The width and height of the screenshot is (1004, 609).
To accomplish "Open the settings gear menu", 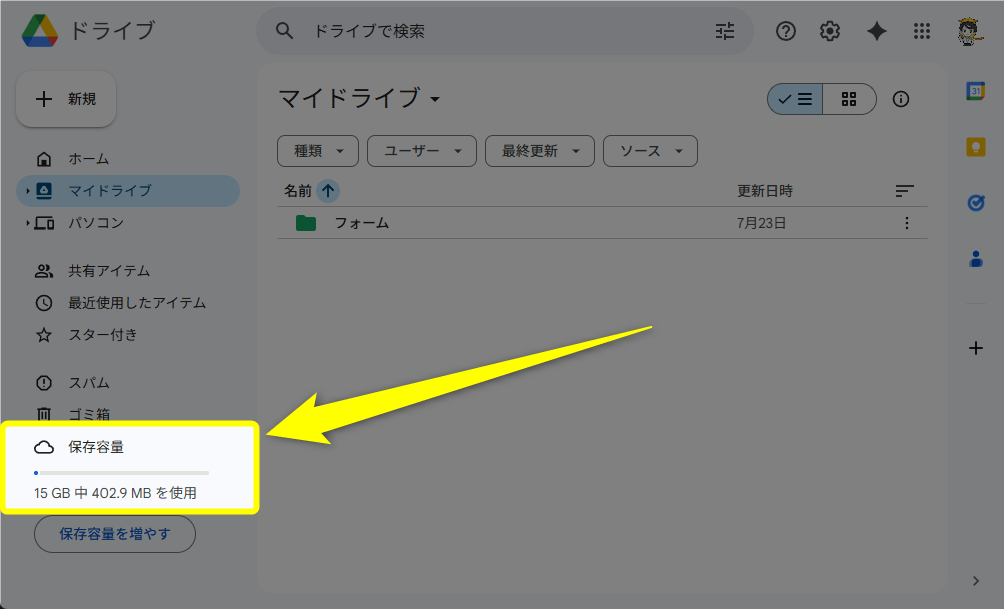I will [829, 31].
